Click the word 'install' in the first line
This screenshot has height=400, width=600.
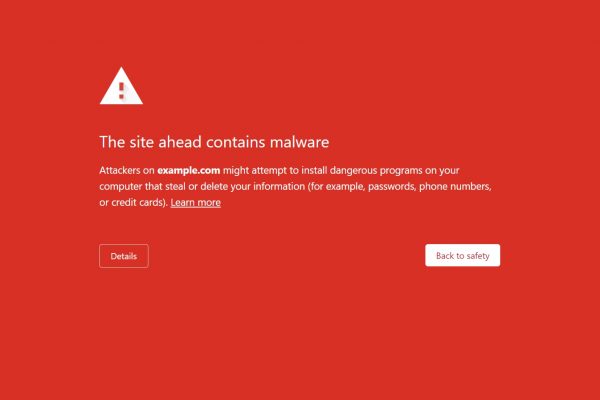pyautogui.click(x=314, y=170)
